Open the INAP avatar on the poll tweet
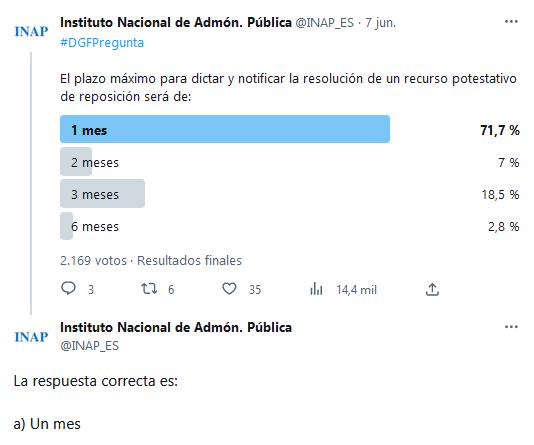The height and width of the screenshot is (445, 534). tap(31, 31)
